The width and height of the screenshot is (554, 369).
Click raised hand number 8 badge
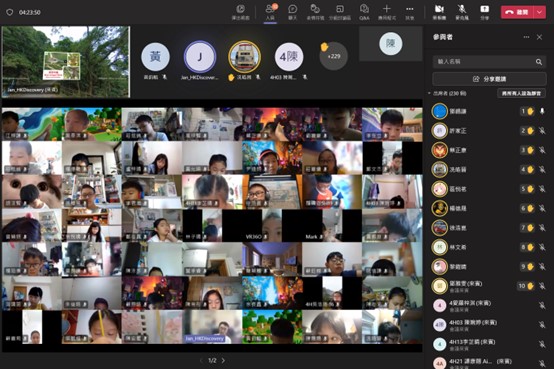527,247
